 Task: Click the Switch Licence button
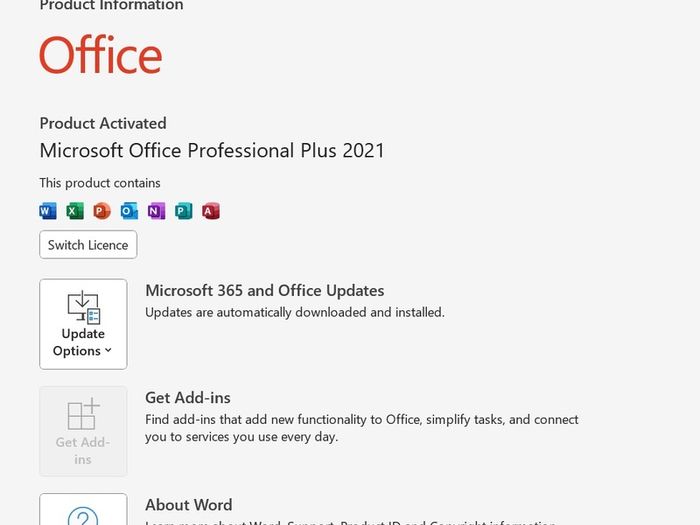point(88,245)
